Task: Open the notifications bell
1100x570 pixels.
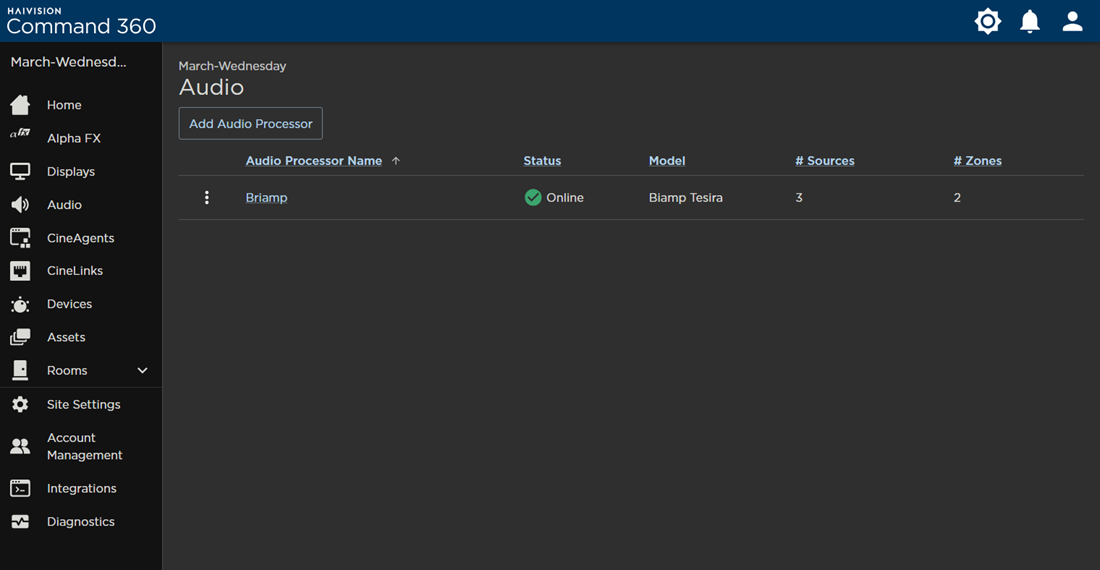Action: click(x=1029, y=21)
